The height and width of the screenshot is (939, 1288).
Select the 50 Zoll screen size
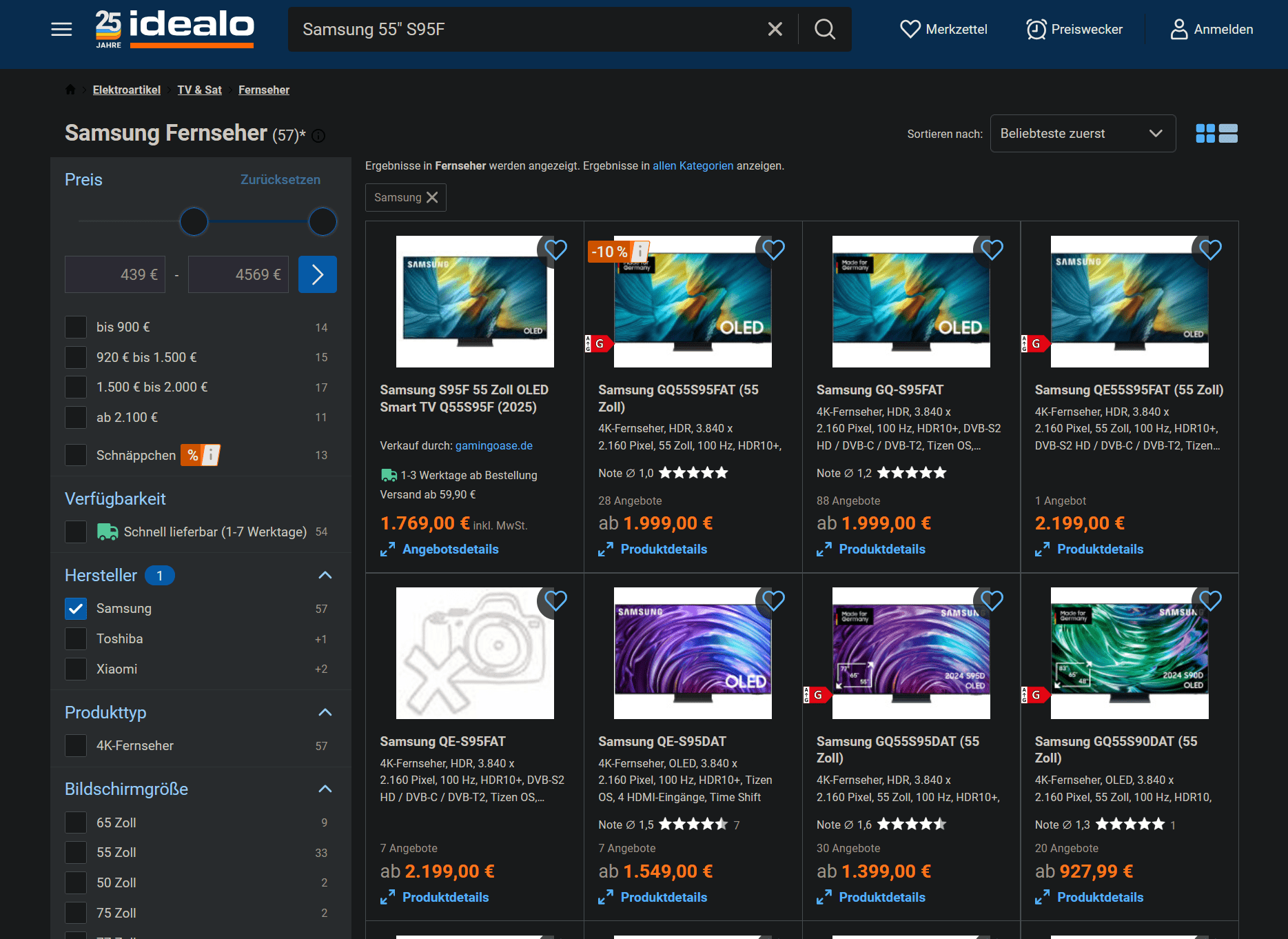tap(76, 882)
